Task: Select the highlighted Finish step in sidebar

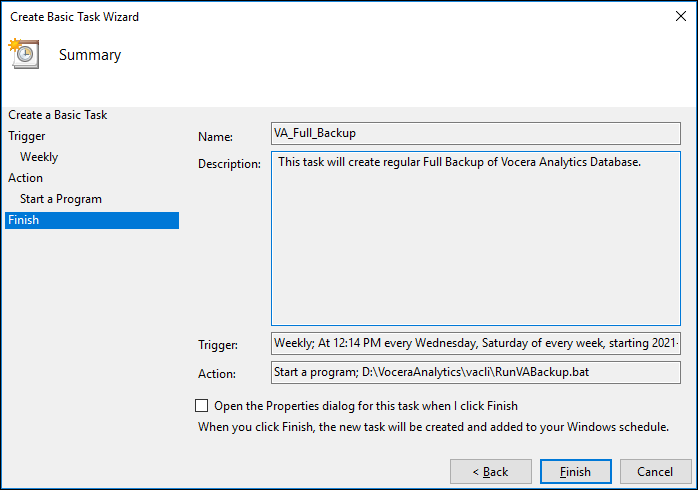Action: pyautogui.click(x=91, y=220)
